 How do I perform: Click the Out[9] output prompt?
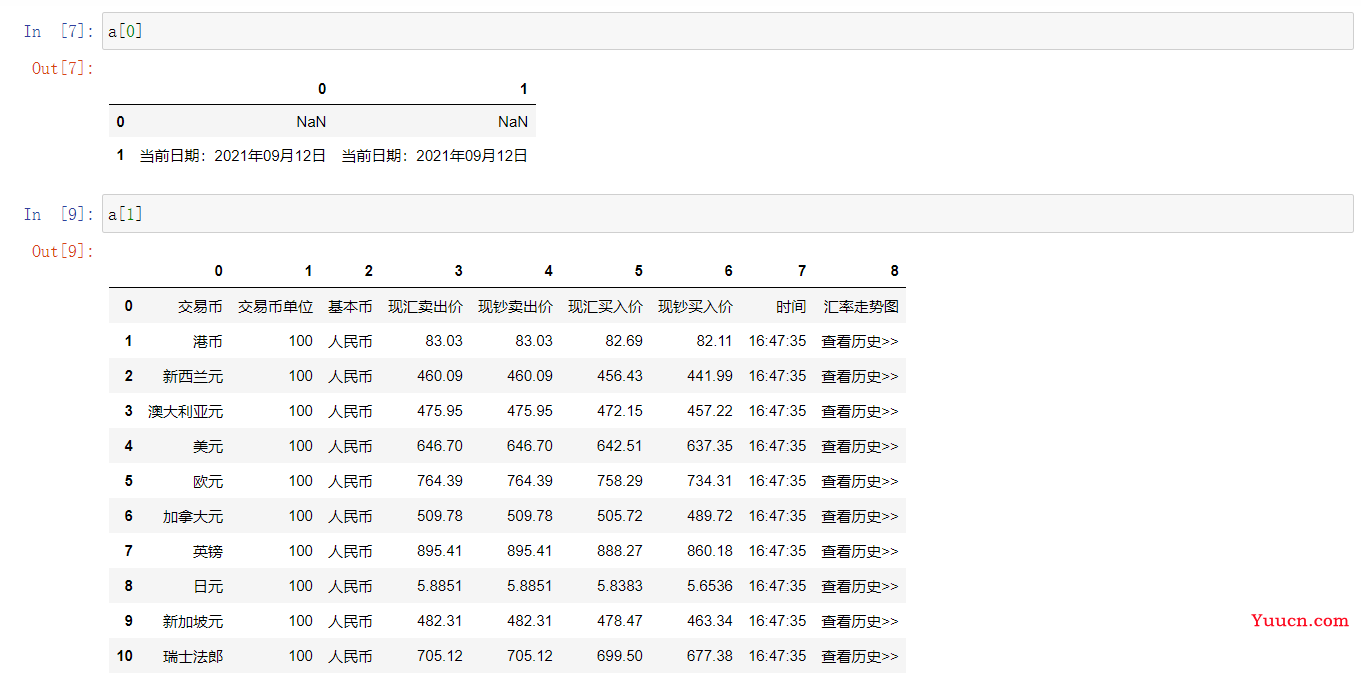[x=63, y=251]
